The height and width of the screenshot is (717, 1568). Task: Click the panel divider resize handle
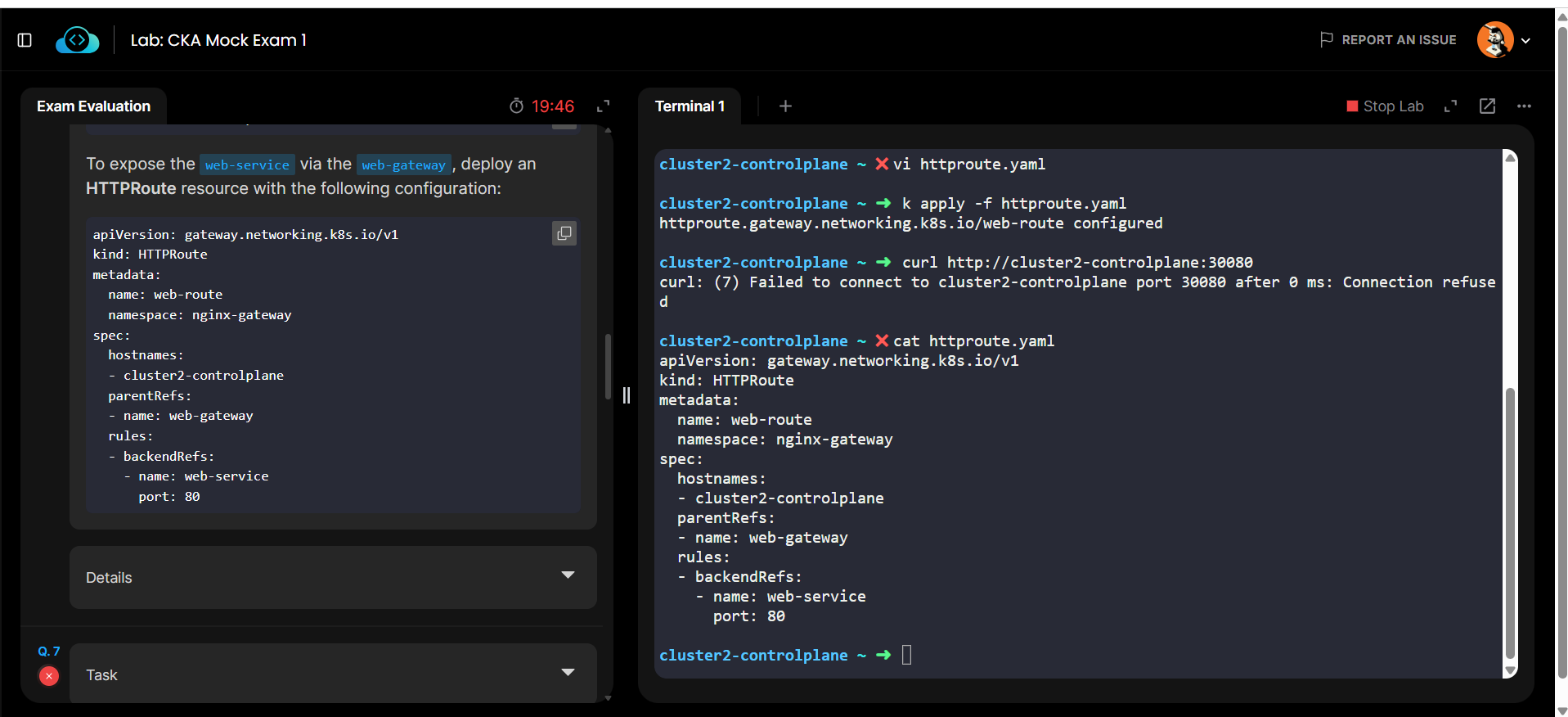tap(627, 396)
